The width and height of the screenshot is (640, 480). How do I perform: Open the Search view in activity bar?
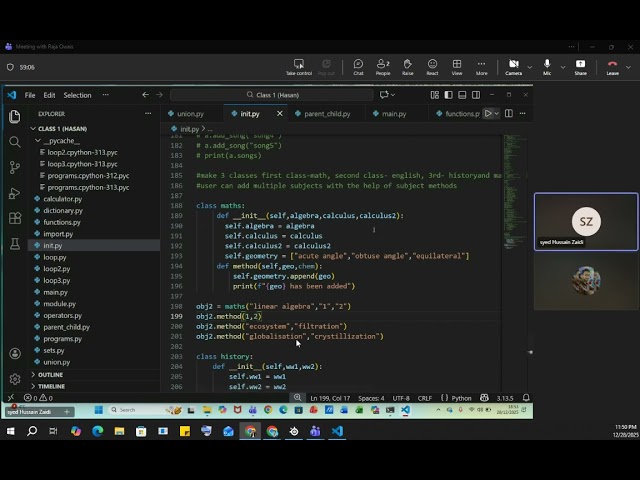[14, 142]
